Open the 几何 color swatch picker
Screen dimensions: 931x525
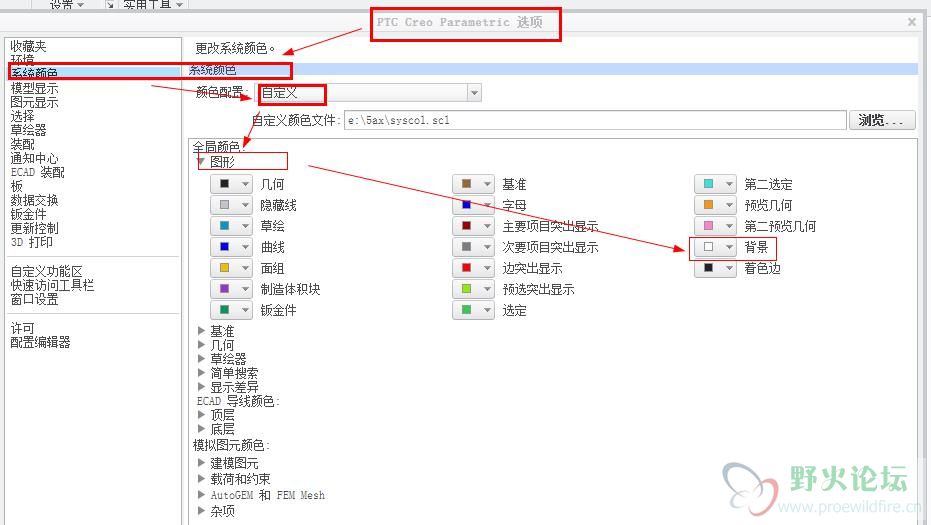(232, 184)
